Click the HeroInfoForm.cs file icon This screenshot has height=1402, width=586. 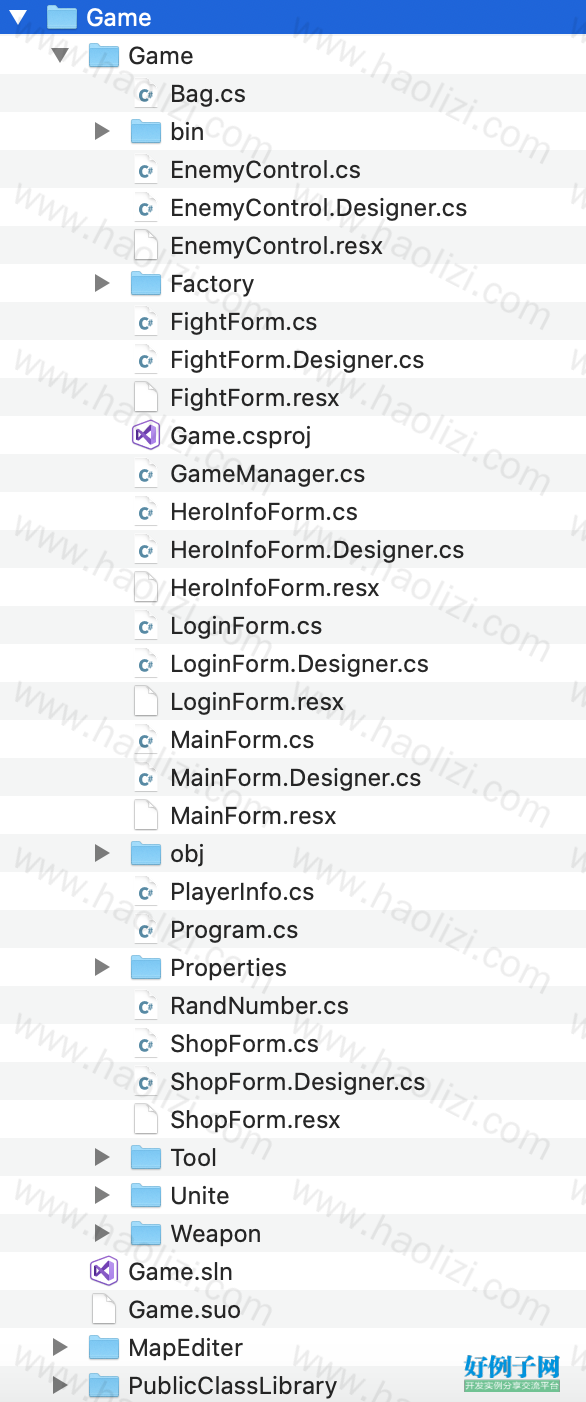pos(146,512)
